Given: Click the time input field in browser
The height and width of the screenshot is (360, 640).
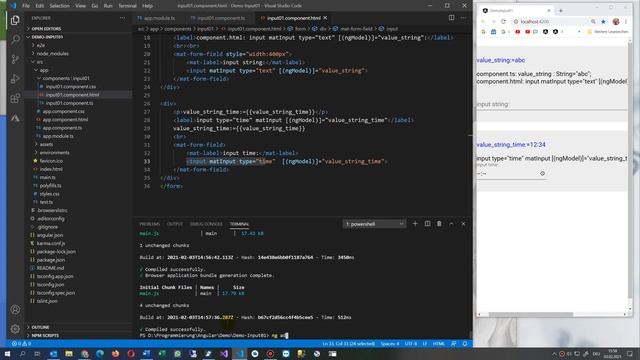Looking at the screenshot, I should coord(511,173).
